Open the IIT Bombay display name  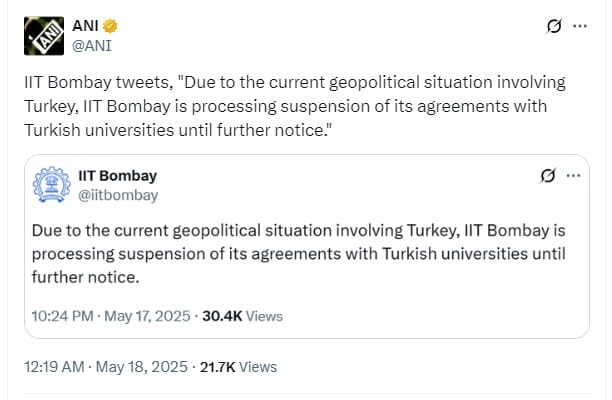click(x=117, y=176)
